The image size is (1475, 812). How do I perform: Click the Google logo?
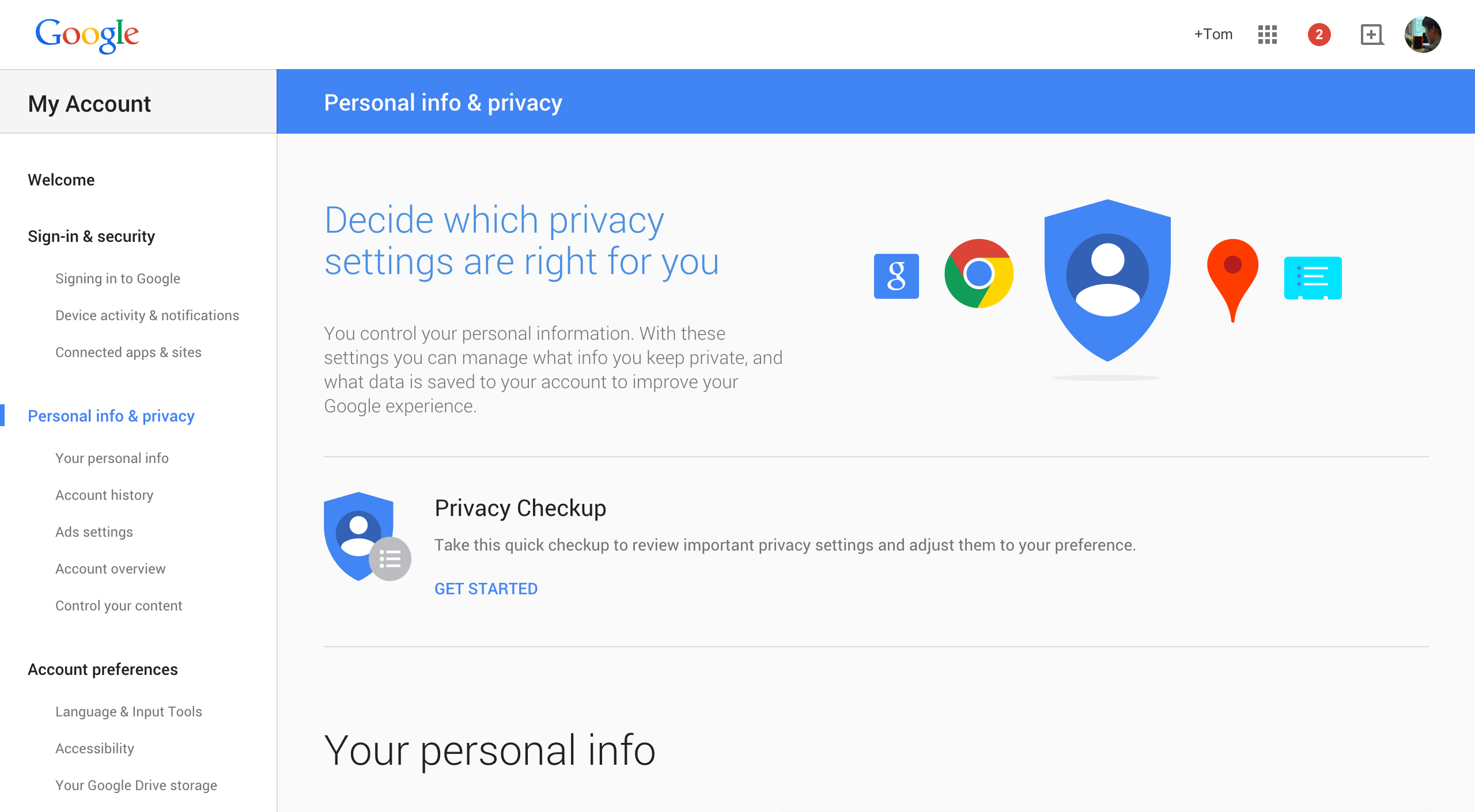(x=87, y=35)
